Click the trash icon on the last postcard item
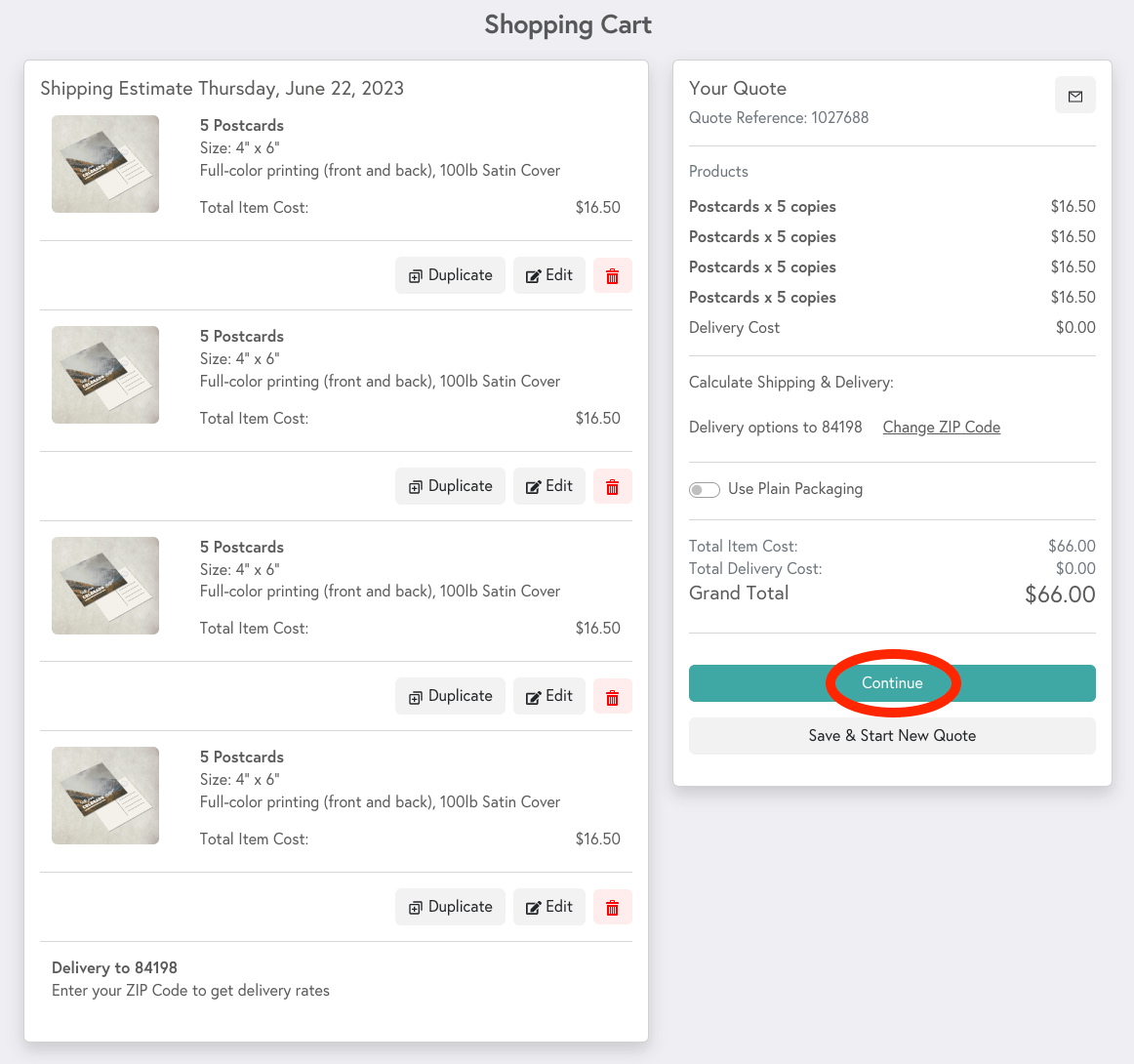1134x1064 pixels. pyautogui.click(x=613, y=906)
